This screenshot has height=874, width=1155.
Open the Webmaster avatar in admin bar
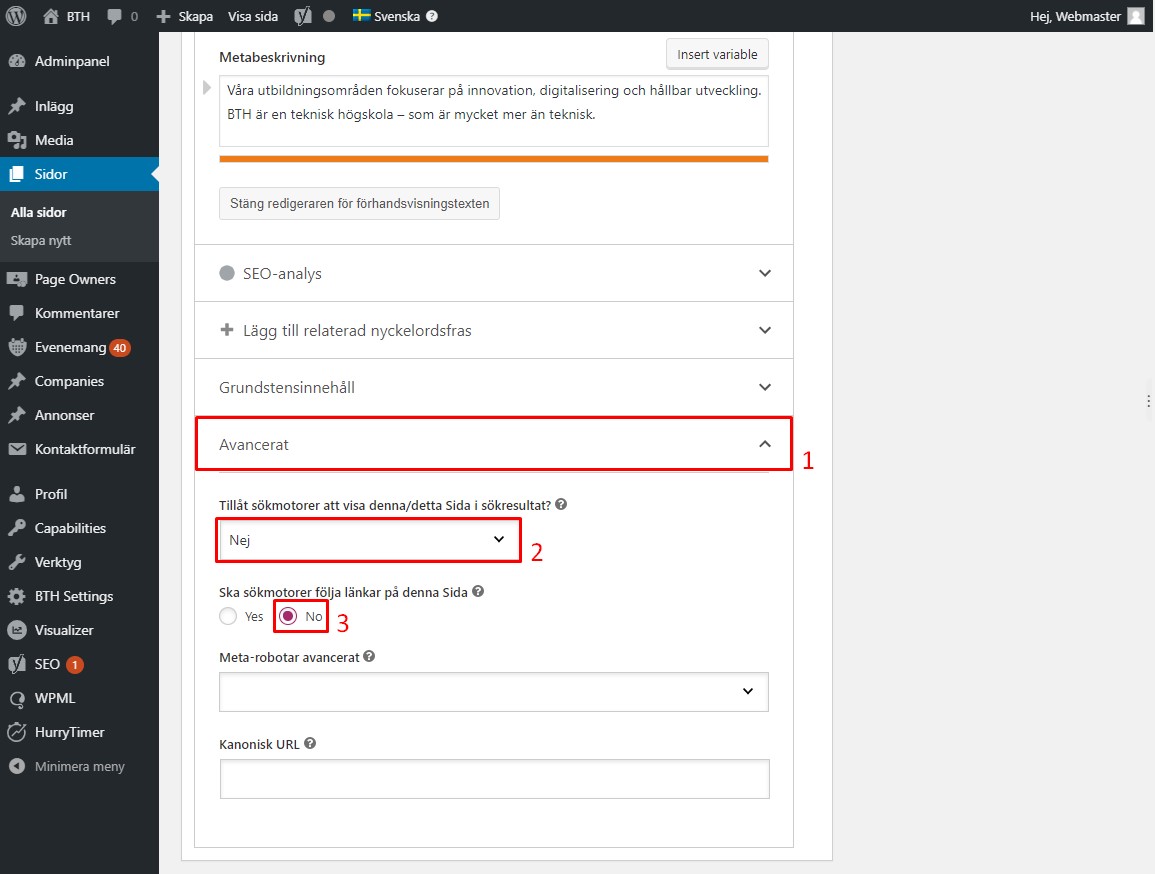coord(1136,16)
